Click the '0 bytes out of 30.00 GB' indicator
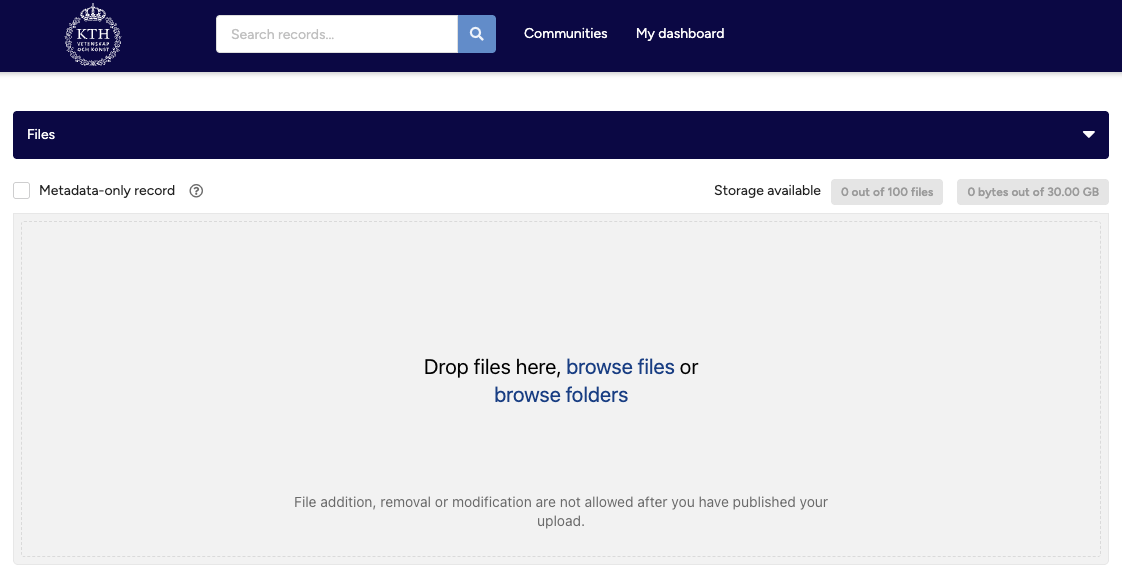This screenshot has height=577, width=1122. click(1032, 191)
